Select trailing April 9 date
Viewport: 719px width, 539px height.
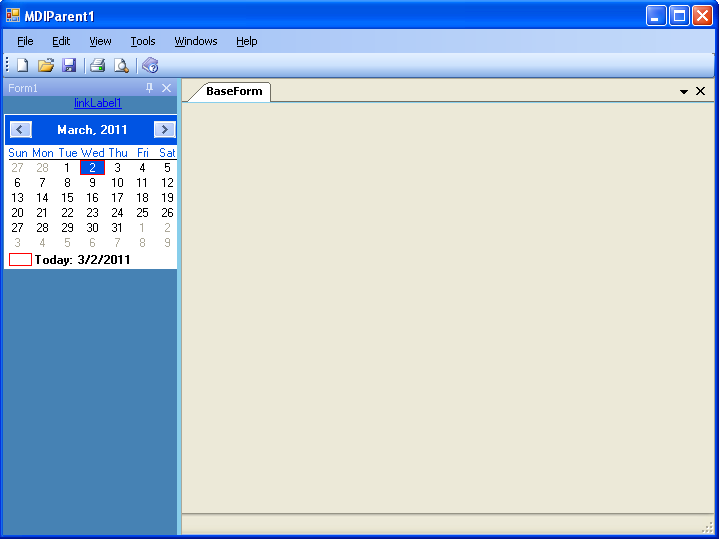167,243
